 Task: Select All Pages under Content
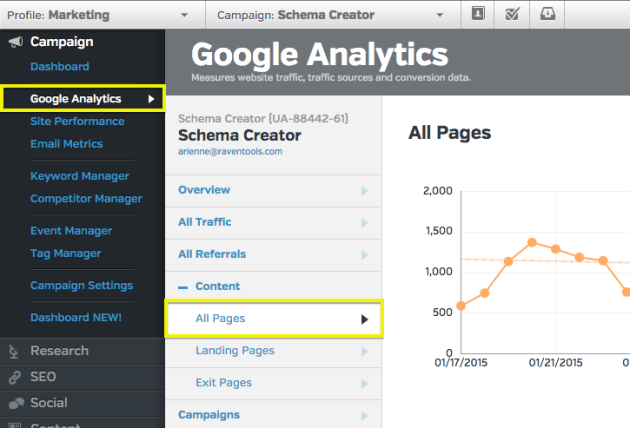pyautogui.click(x=274, y=319)
